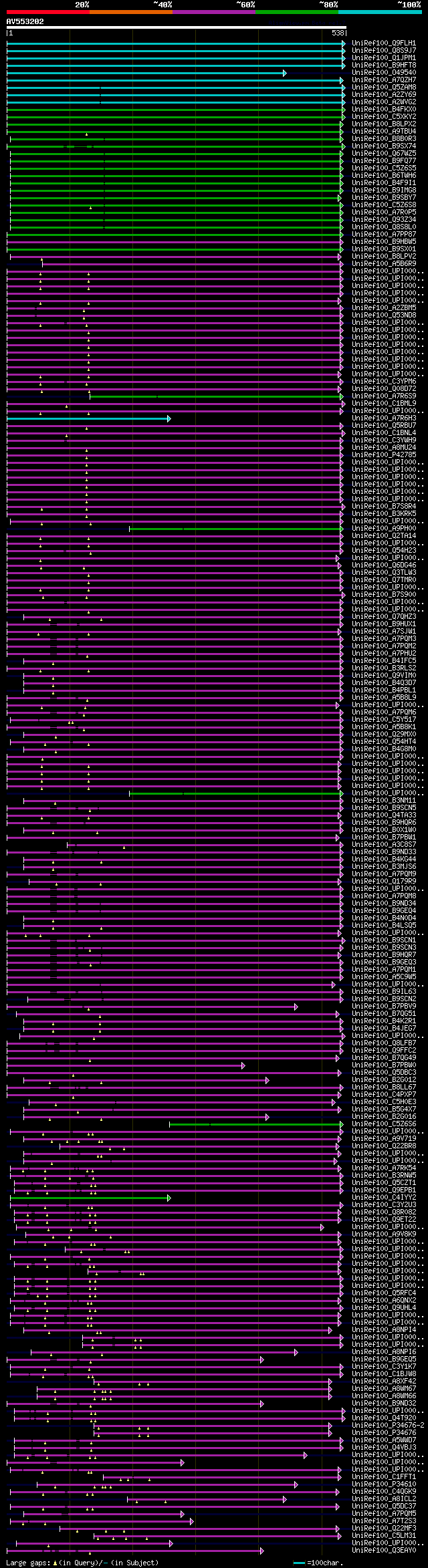Open the last hit UniRef100_Q3EAY0
This screenshot has width=428, height=1568.
pyautogui.click(x=384, y=1551)
